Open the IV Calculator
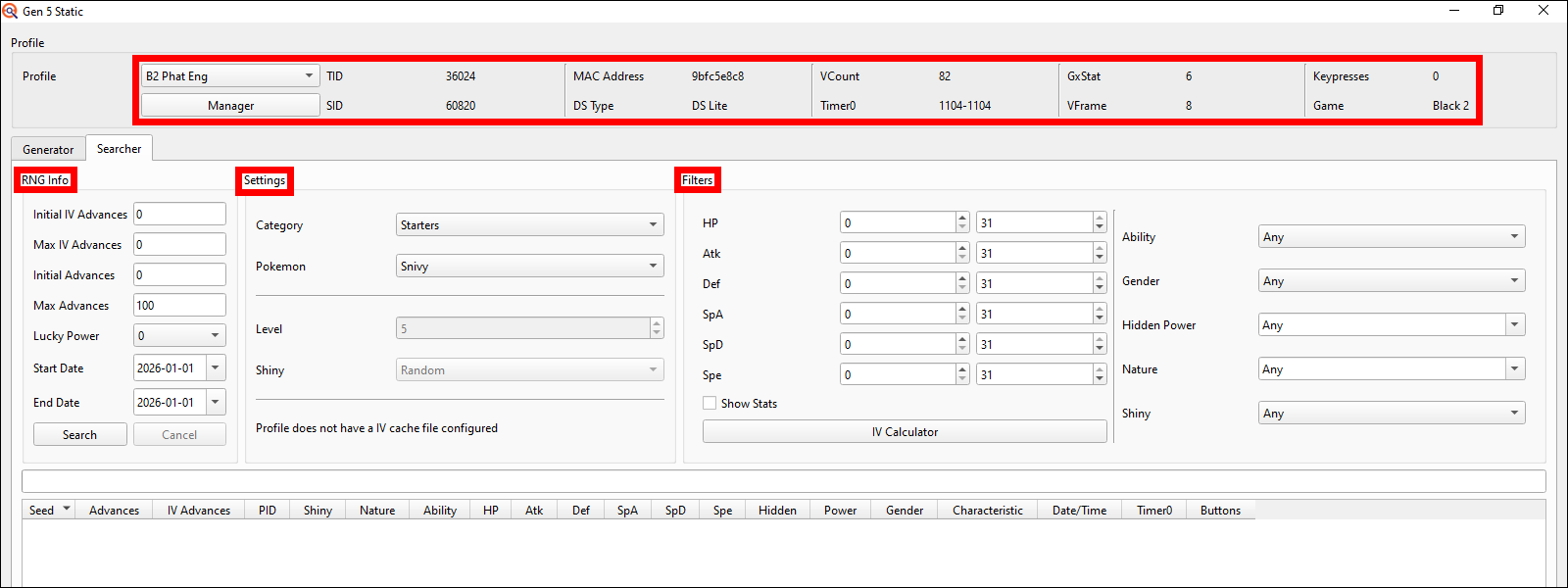The width and height of the screenshot is (1568, 588). [x=905, y=431]
